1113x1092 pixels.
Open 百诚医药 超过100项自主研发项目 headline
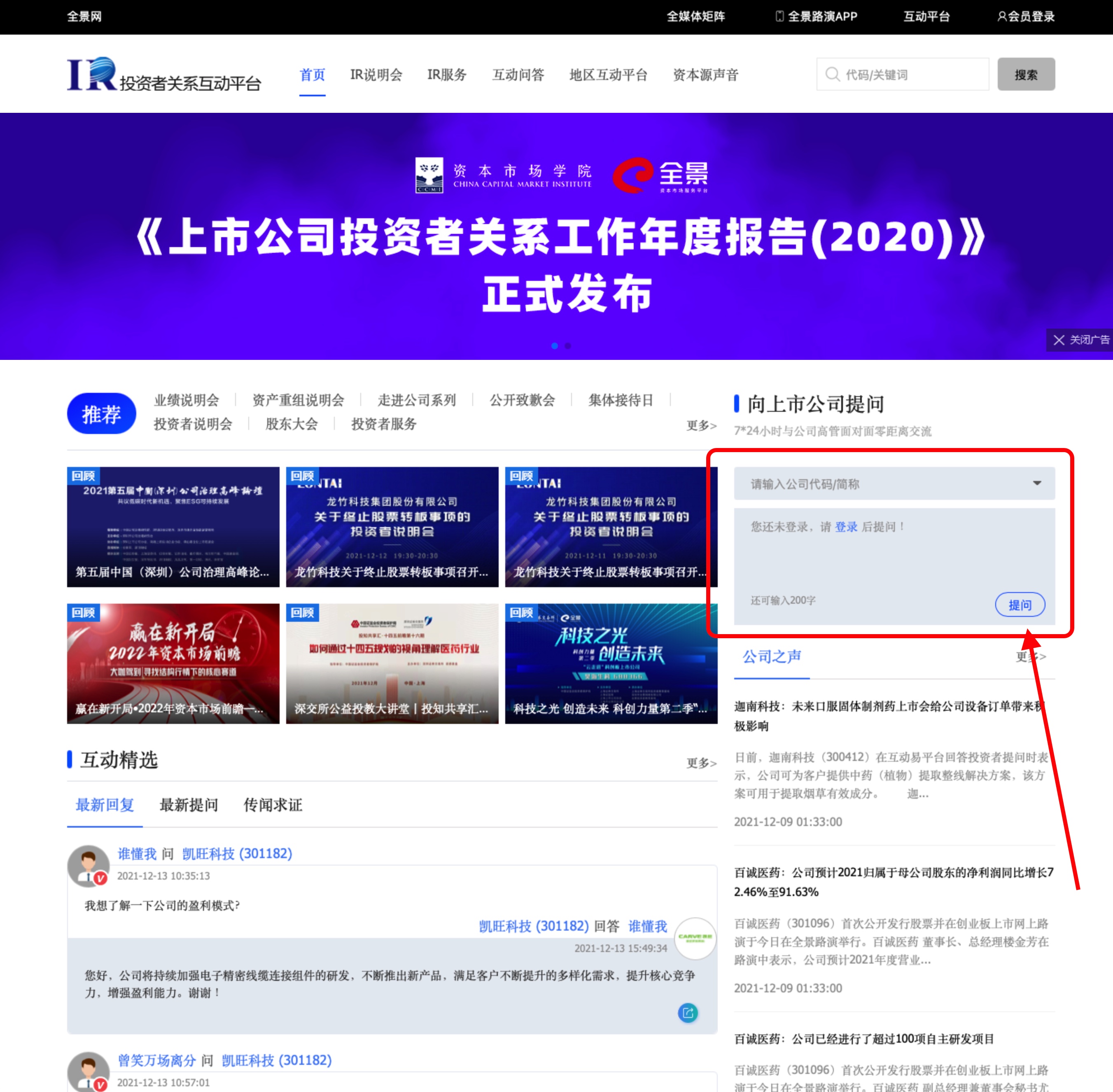click(x=864, y=1038)
